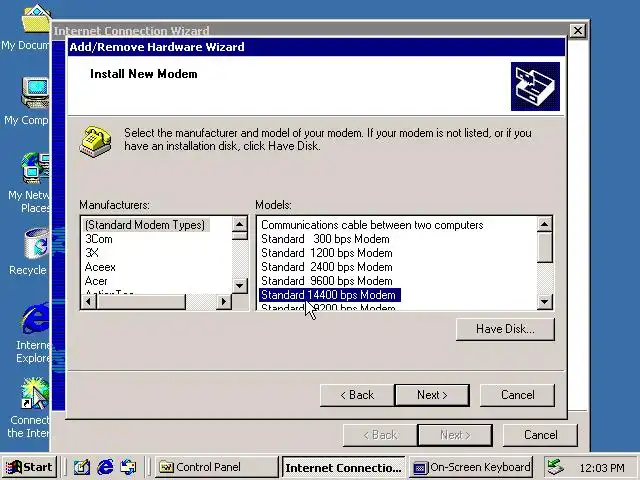Image resolution: width=640 pixels, height=480 pixels.
Task: Switch to Internet Connection Wizard taskbar button
Action: tap(343, 467)
